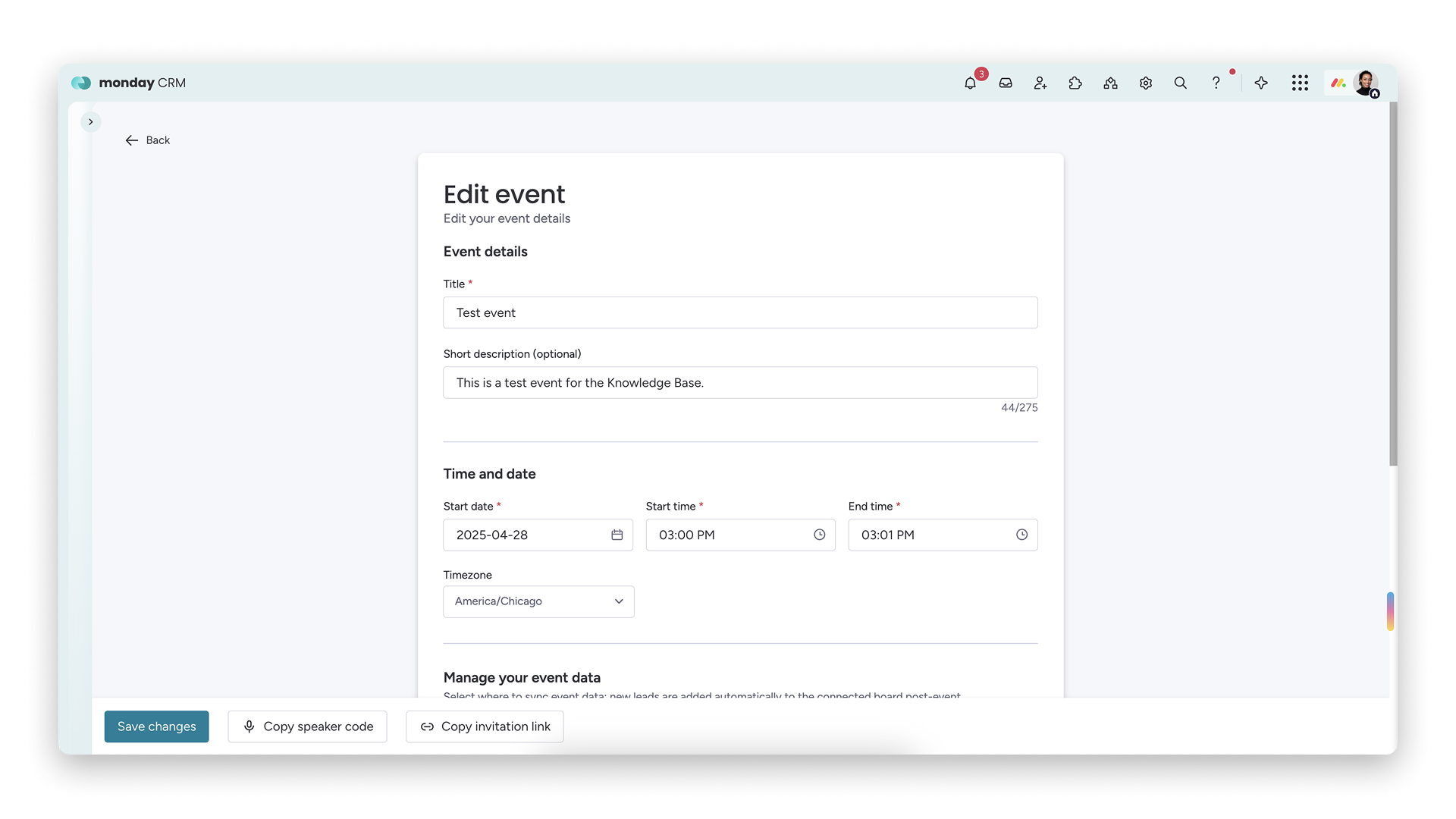Click into the Title input field

point(740,312)
